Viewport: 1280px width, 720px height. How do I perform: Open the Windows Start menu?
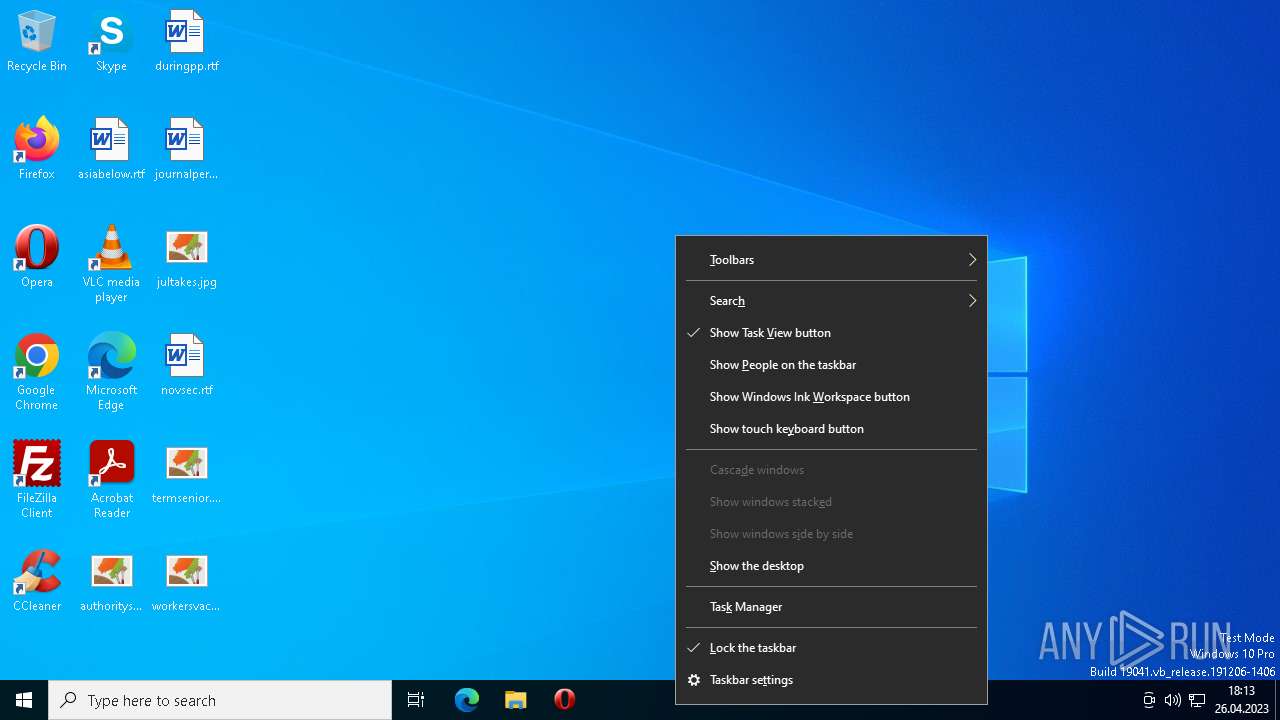coord(24,700)
